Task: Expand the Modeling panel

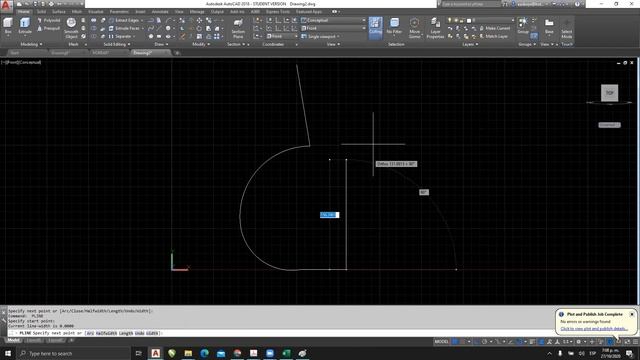Action: tap(31, 44)
